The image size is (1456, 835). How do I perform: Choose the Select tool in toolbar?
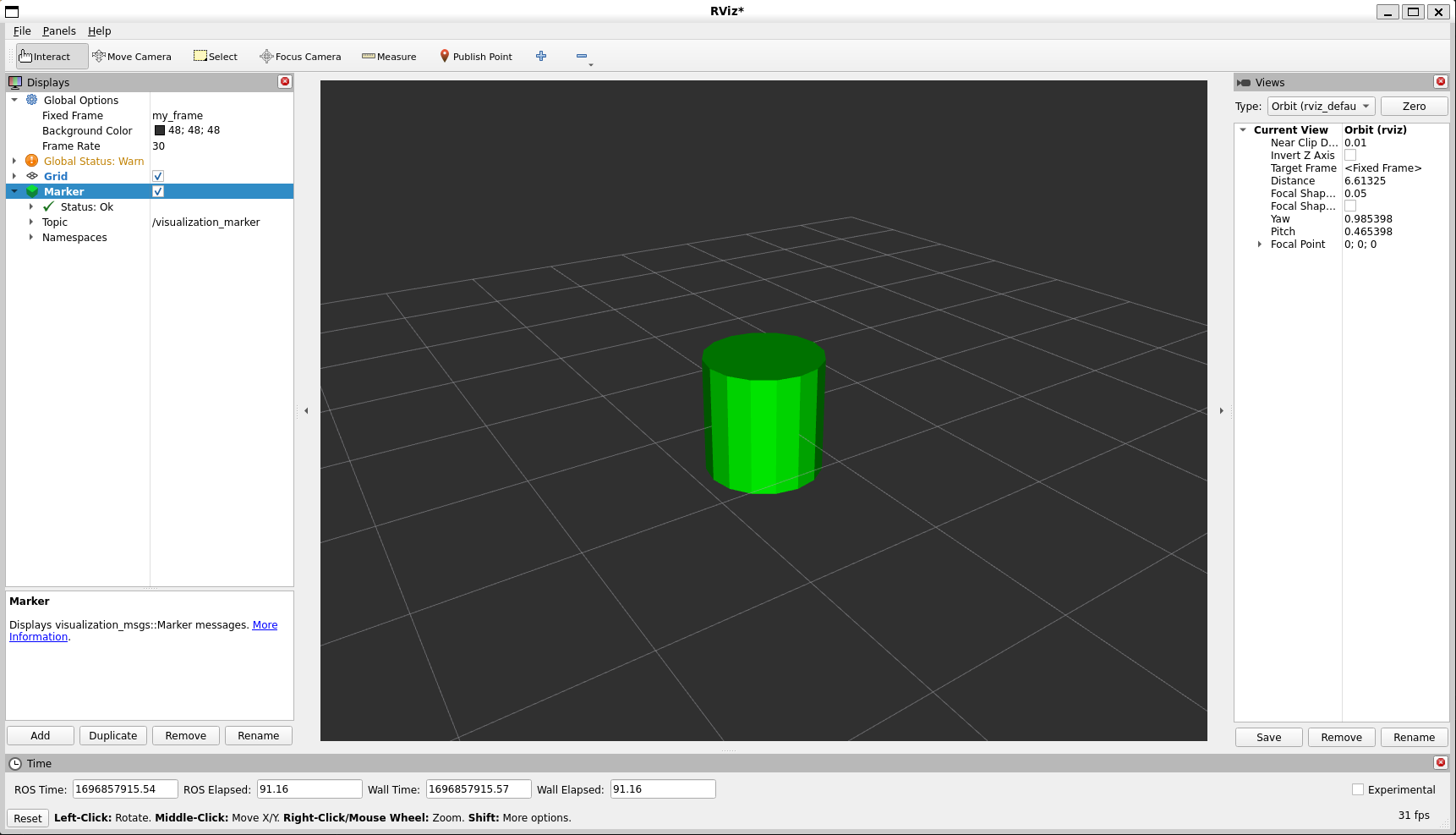(215, 56)
